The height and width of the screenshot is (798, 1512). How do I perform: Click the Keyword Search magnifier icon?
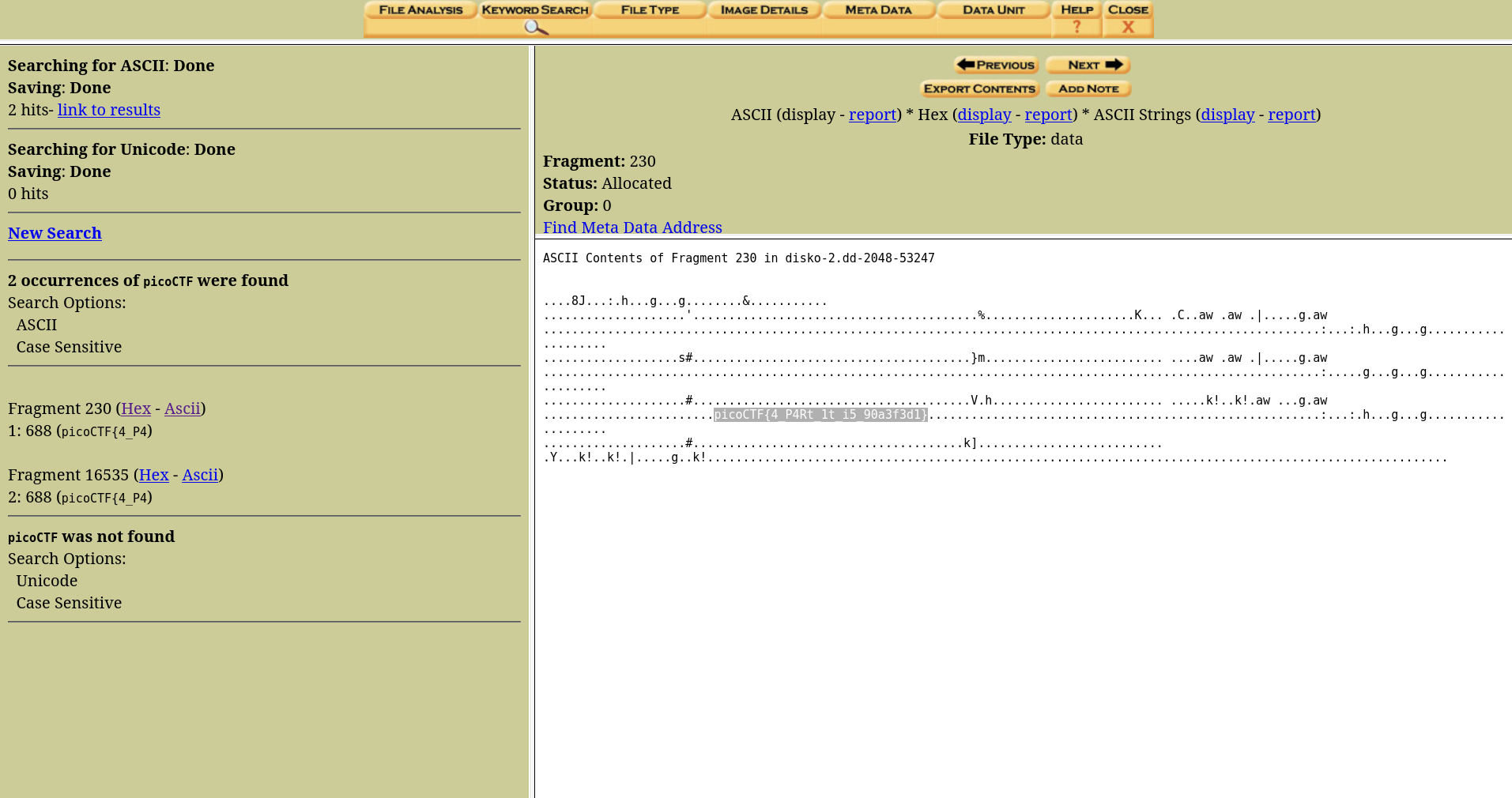tap(535, 28)
